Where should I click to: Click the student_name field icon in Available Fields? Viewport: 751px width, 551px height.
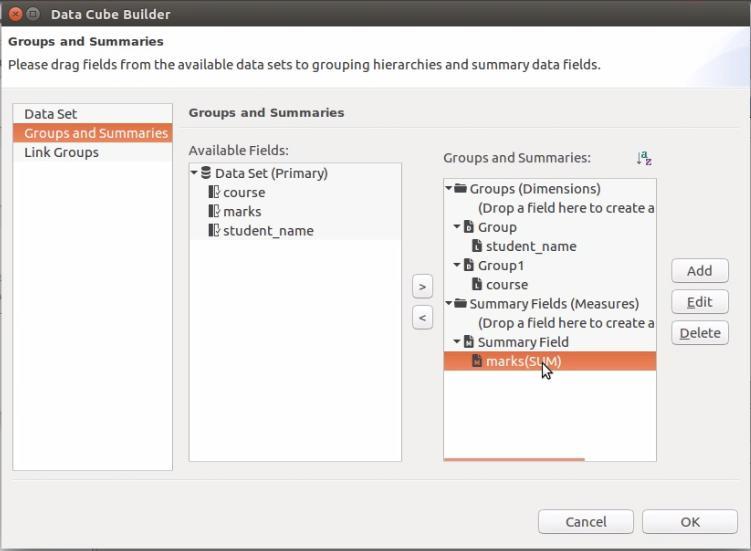pos(214,230)
